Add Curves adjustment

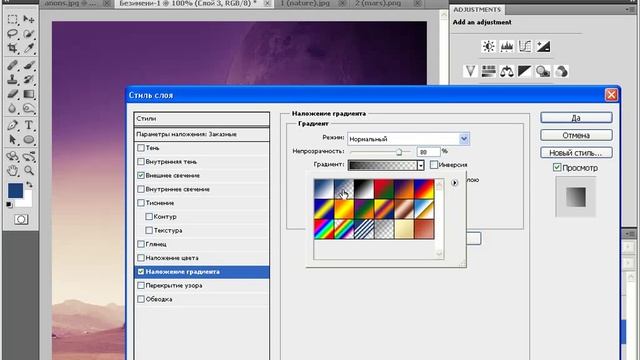pos(525,46)
